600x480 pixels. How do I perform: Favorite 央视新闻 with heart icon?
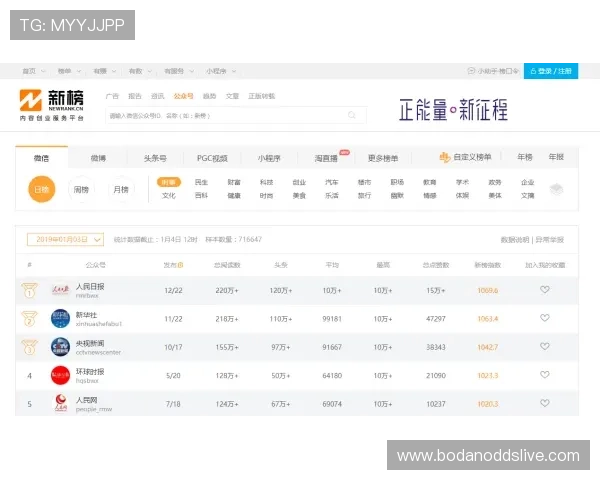coord(545,346)
